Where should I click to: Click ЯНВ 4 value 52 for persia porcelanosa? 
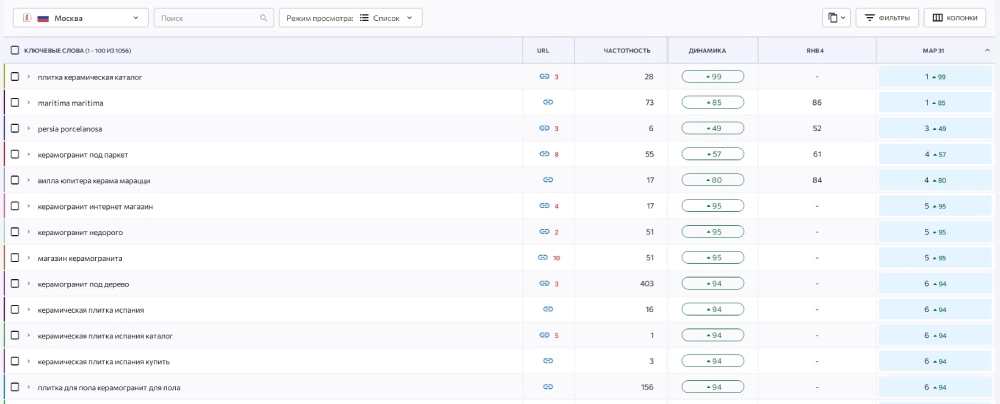tap(817, 128)
